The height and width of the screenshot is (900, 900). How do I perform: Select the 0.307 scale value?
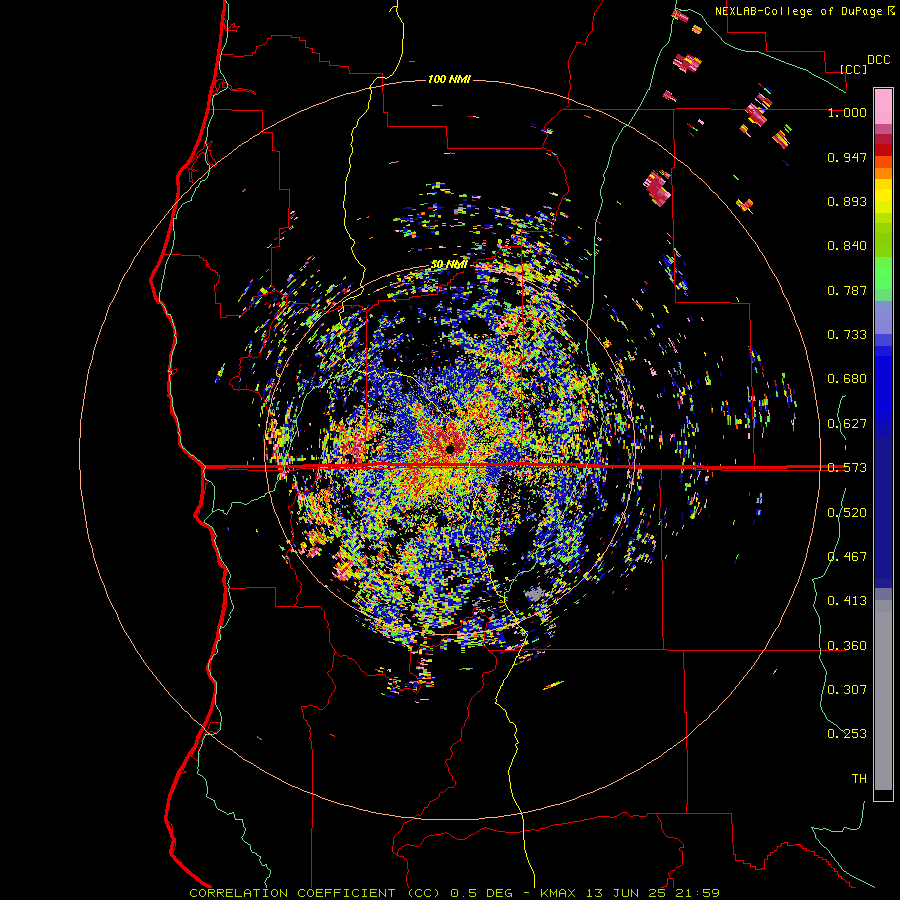pyautogui.click(x=847, y=690)
